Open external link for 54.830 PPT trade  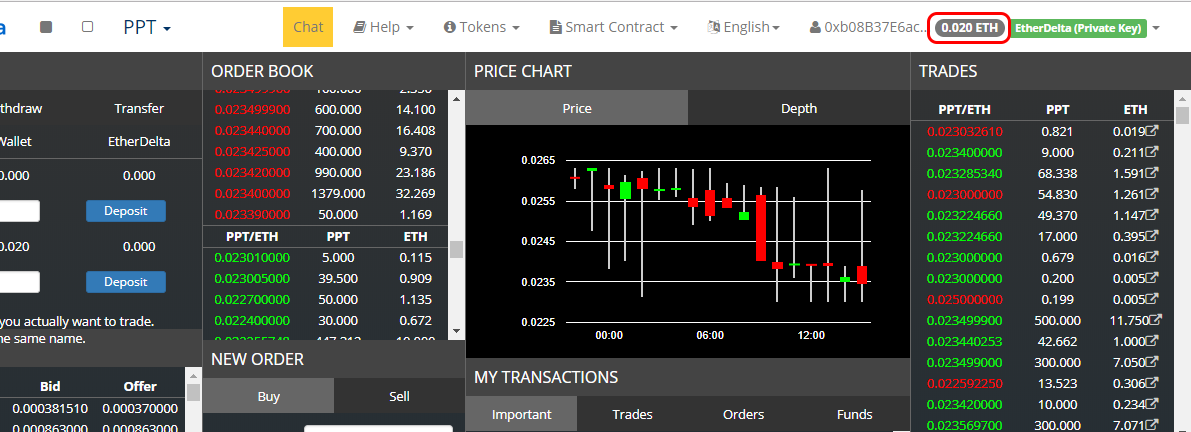[1152, 194]
